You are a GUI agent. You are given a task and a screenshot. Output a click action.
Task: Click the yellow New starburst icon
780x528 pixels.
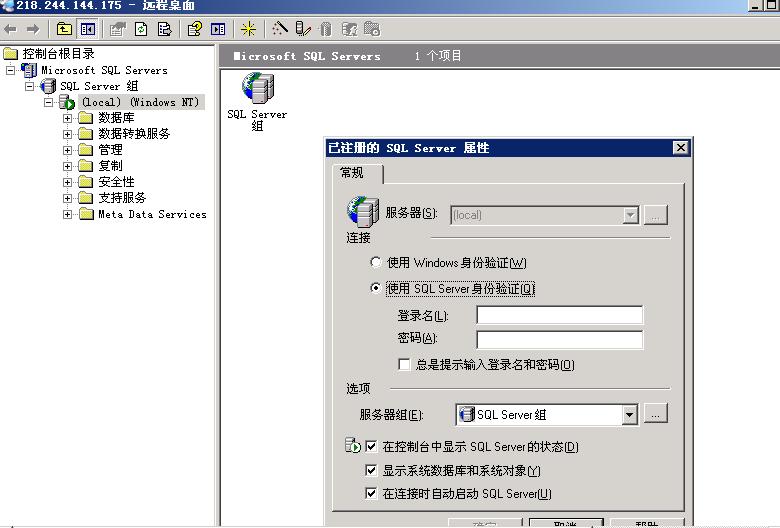(x=248, y=29)
